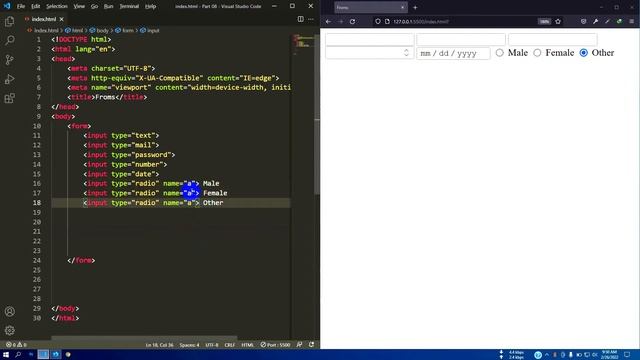Open editor More Actions ellipsis
Screen dimensions: 640x360
point(311,19)
